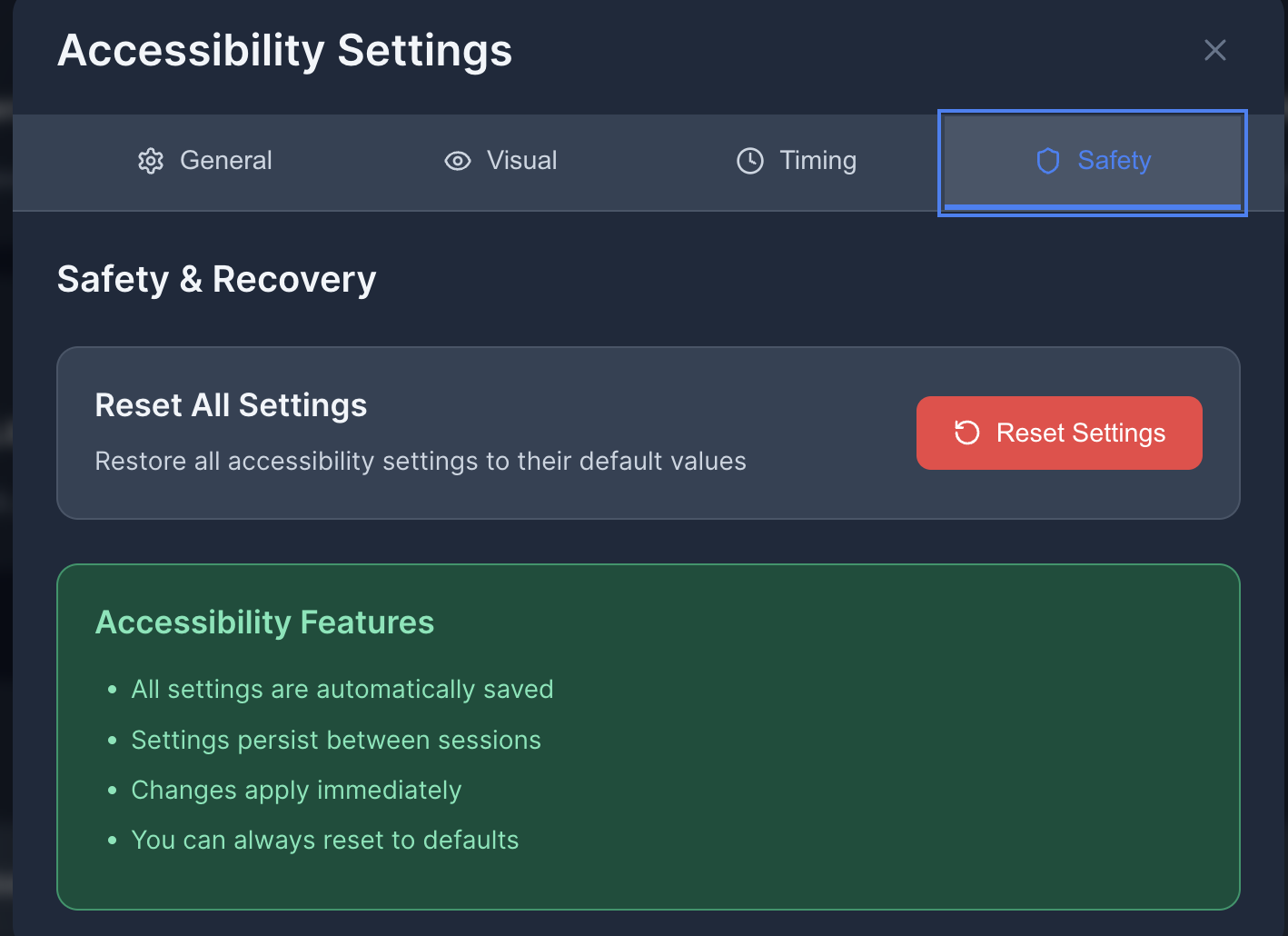This screenshot has width=1288, height=936.
Task: Click the gear icon on General tab
Action: coord(151,161)
